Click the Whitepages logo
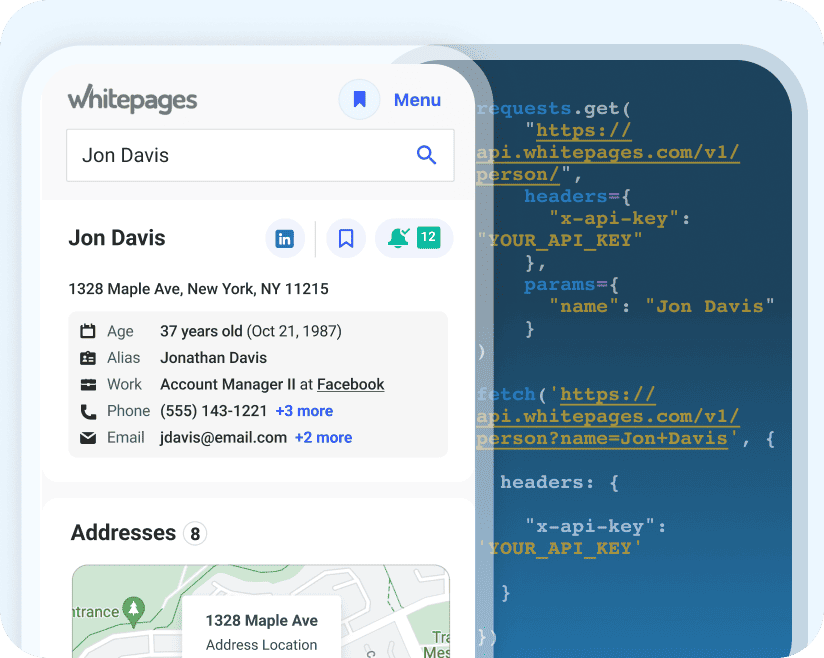The width and height of the screenshot is (824, 658). (x=132, y=99)
